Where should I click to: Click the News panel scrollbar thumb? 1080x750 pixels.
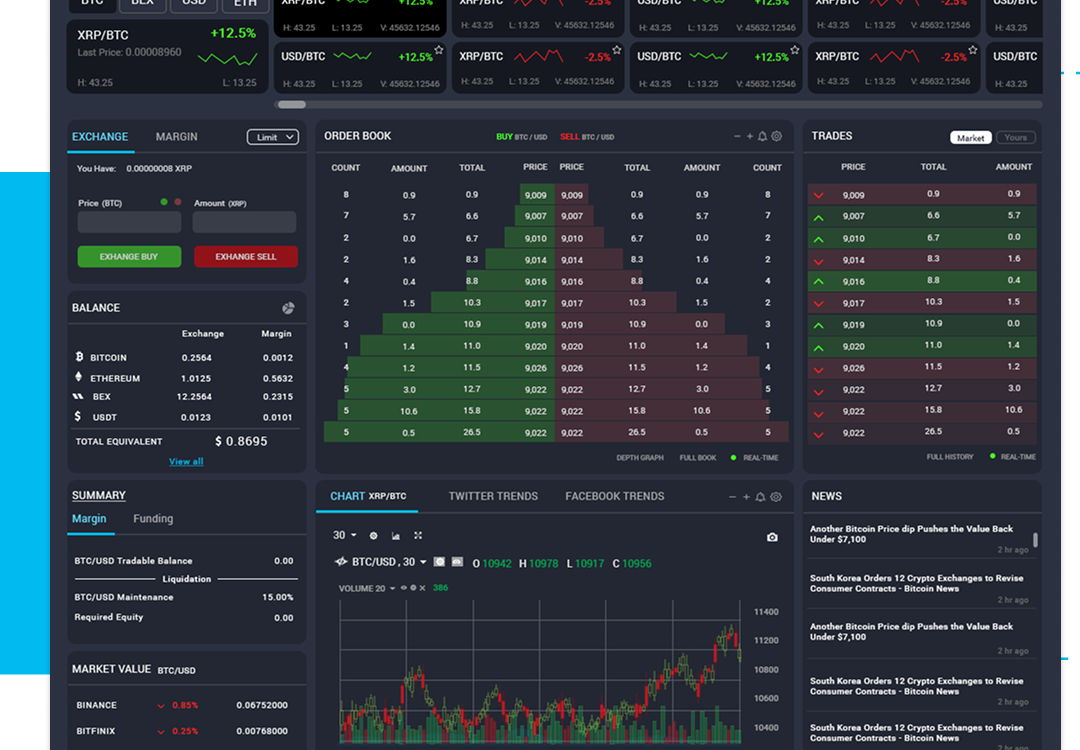1035,539
